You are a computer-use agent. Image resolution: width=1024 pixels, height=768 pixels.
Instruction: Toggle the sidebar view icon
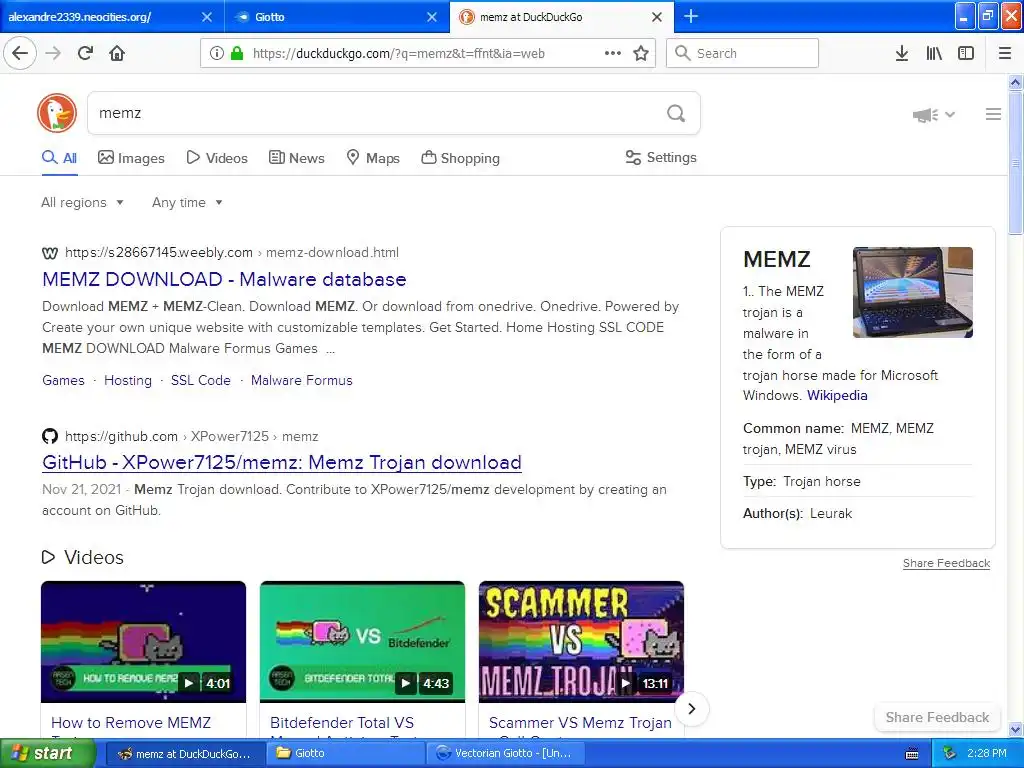(966, 53)
